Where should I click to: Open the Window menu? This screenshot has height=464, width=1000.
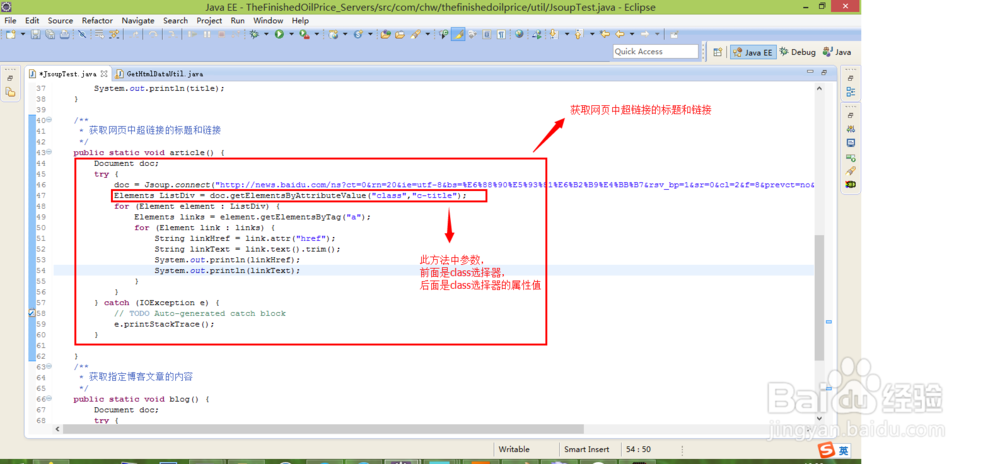[x=268, y=20]
